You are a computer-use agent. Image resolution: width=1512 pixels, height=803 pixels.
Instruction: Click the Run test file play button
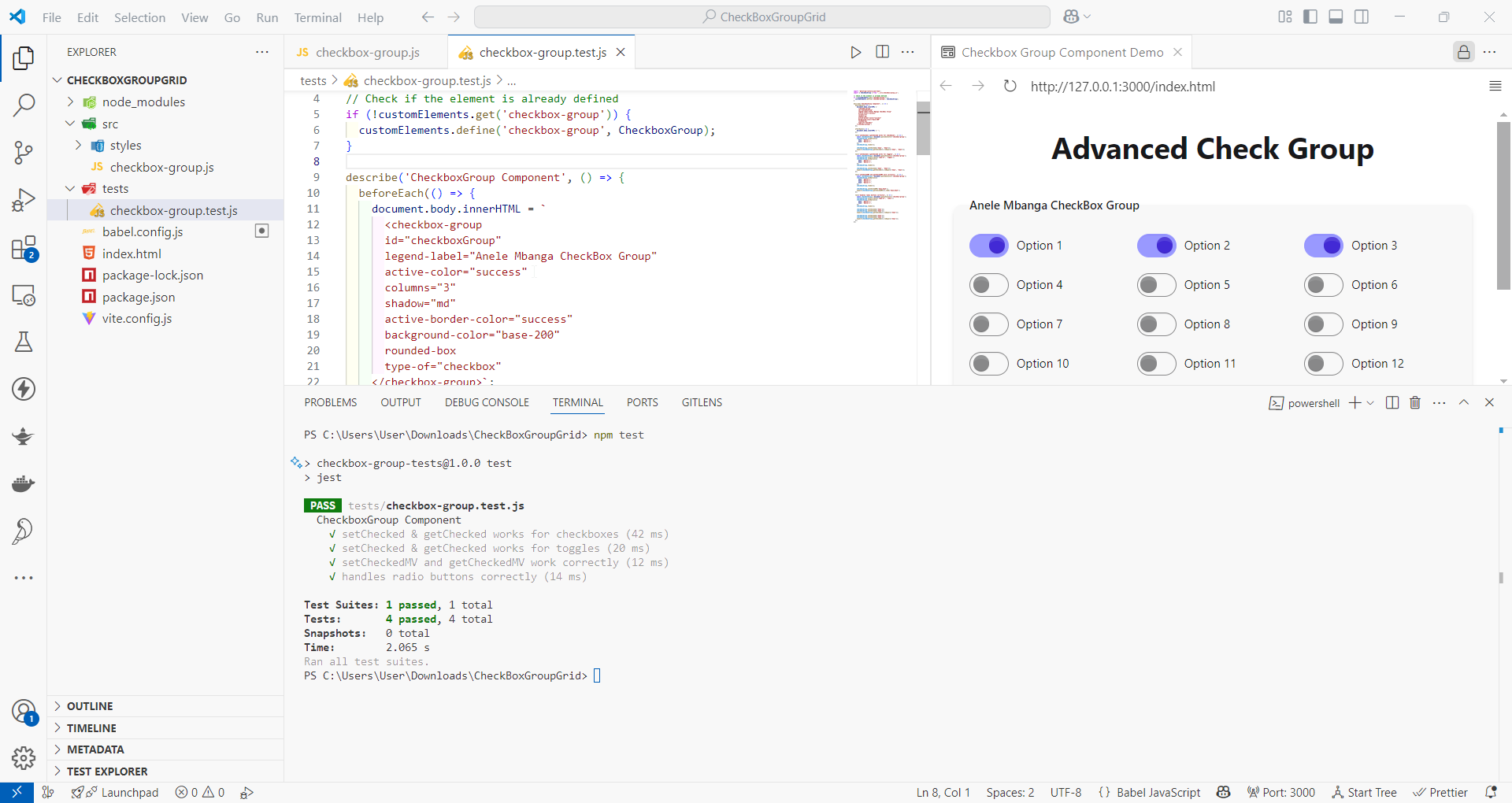point(855,52)
